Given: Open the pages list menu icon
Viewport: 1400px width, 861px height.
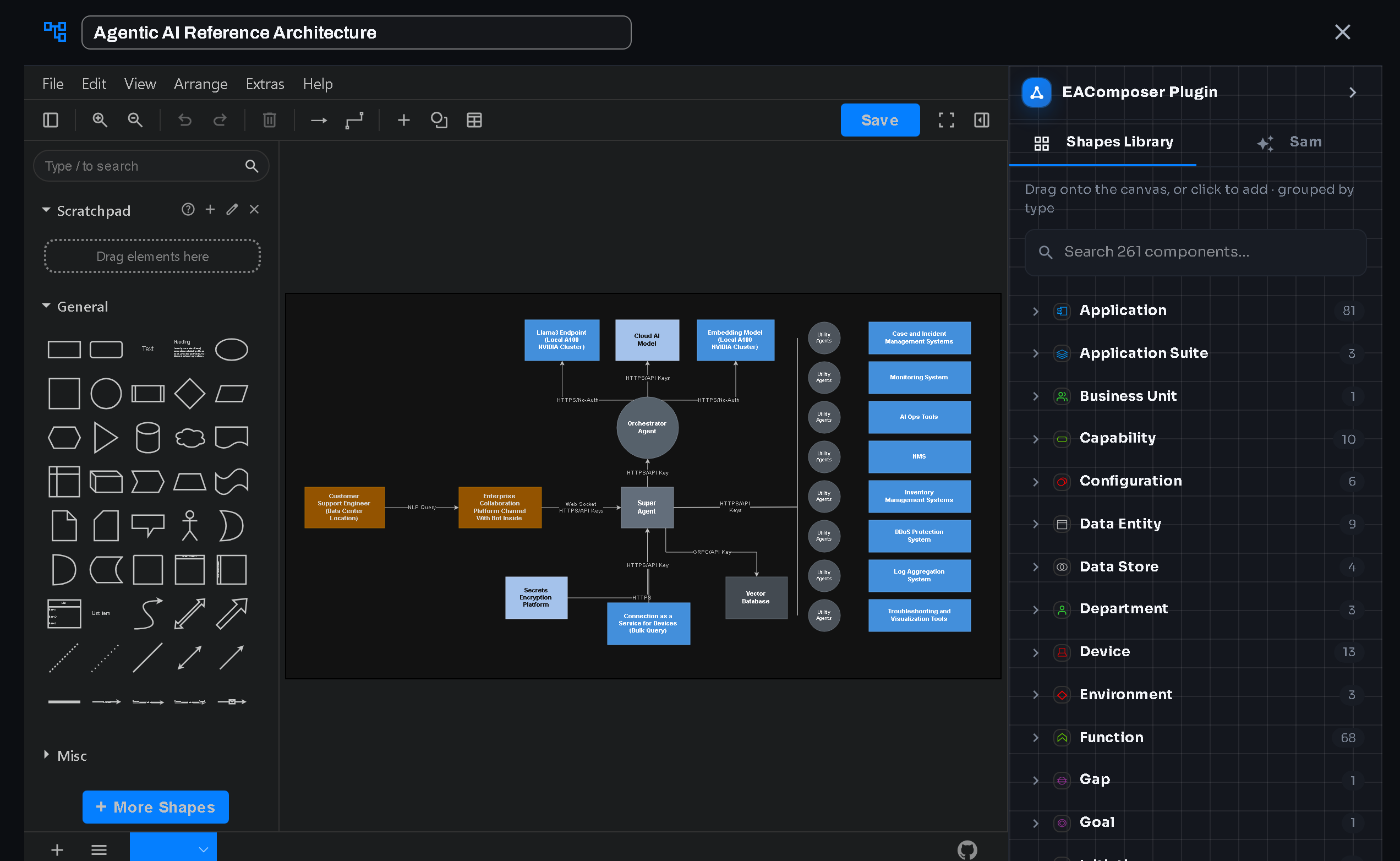Looking at the screenshot, I should coord(99,850).
